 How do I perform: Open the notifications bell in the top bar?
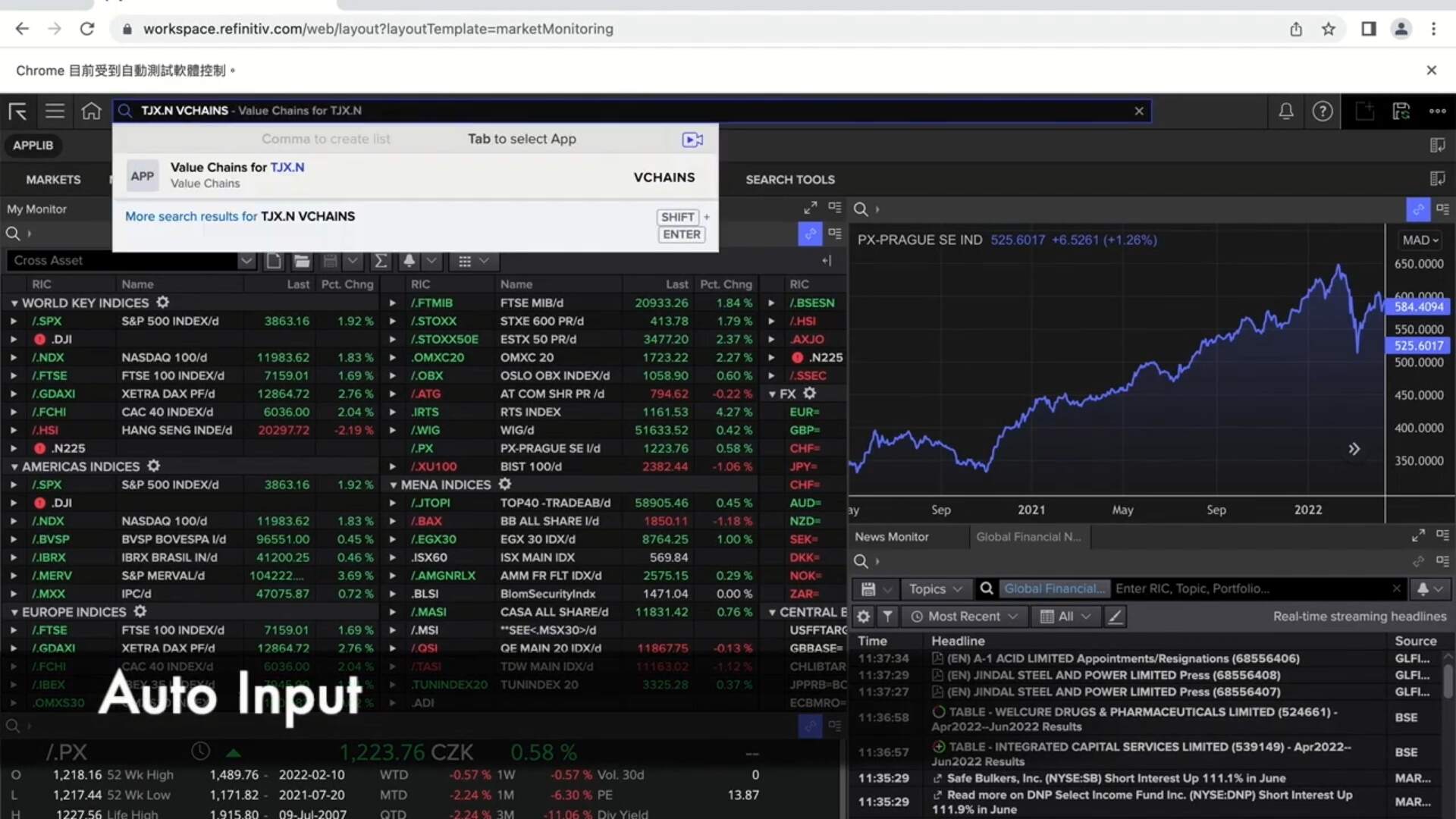coord(1286,111)
